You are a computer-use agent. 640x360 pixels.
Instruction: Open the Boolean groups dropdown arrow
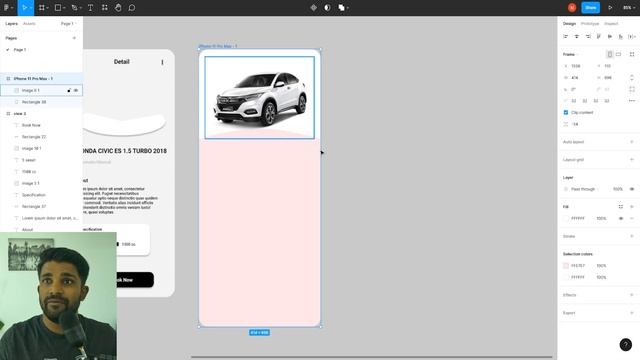tap(348, 8)
